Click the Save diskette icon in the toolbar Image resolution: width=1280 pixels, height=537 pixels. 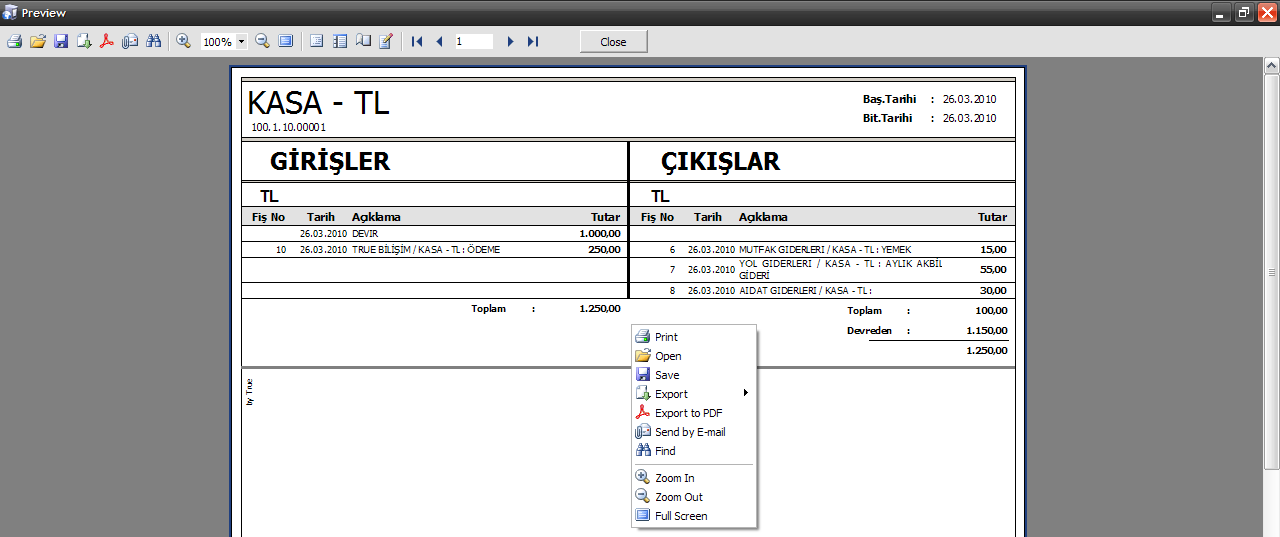point(61,42)
